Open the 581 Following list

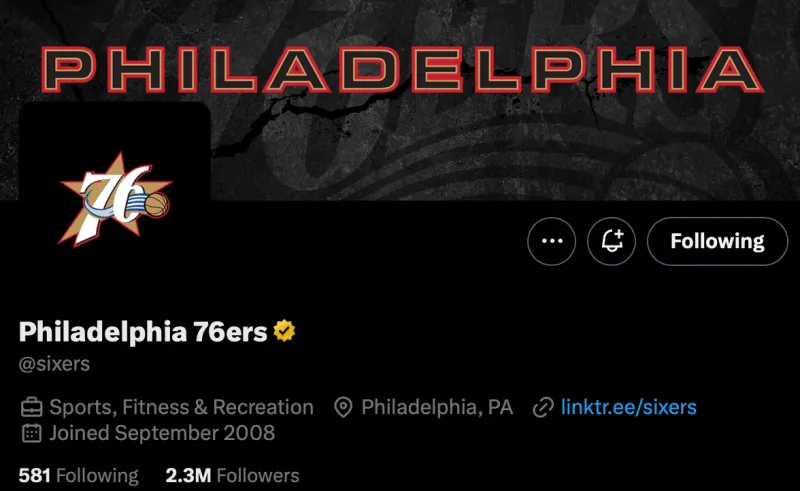coord(79,476)
